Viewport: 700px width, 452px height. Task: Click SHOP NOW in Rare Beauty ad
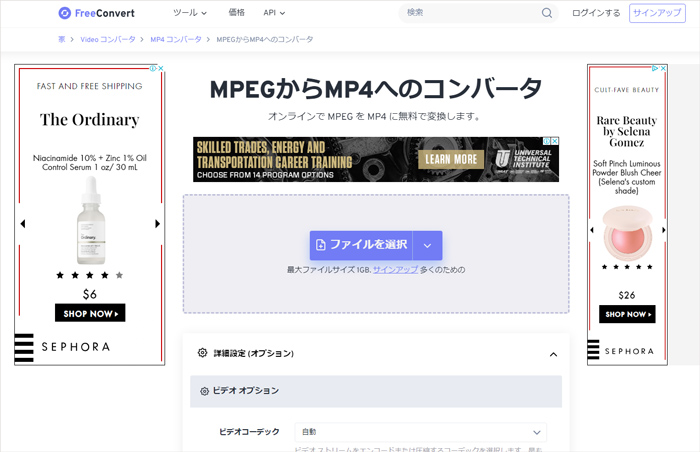click(x=627, y=314)
